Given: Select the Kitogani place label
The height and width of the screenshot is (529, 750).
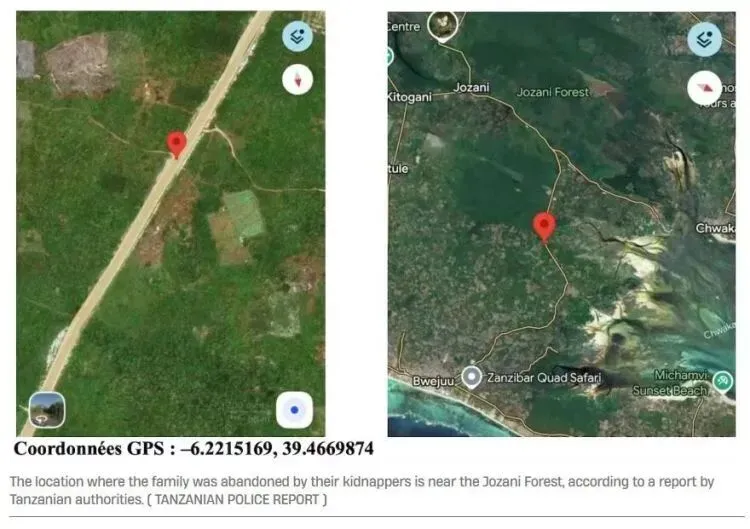Looking at the screenshot, I should [409, 97].
